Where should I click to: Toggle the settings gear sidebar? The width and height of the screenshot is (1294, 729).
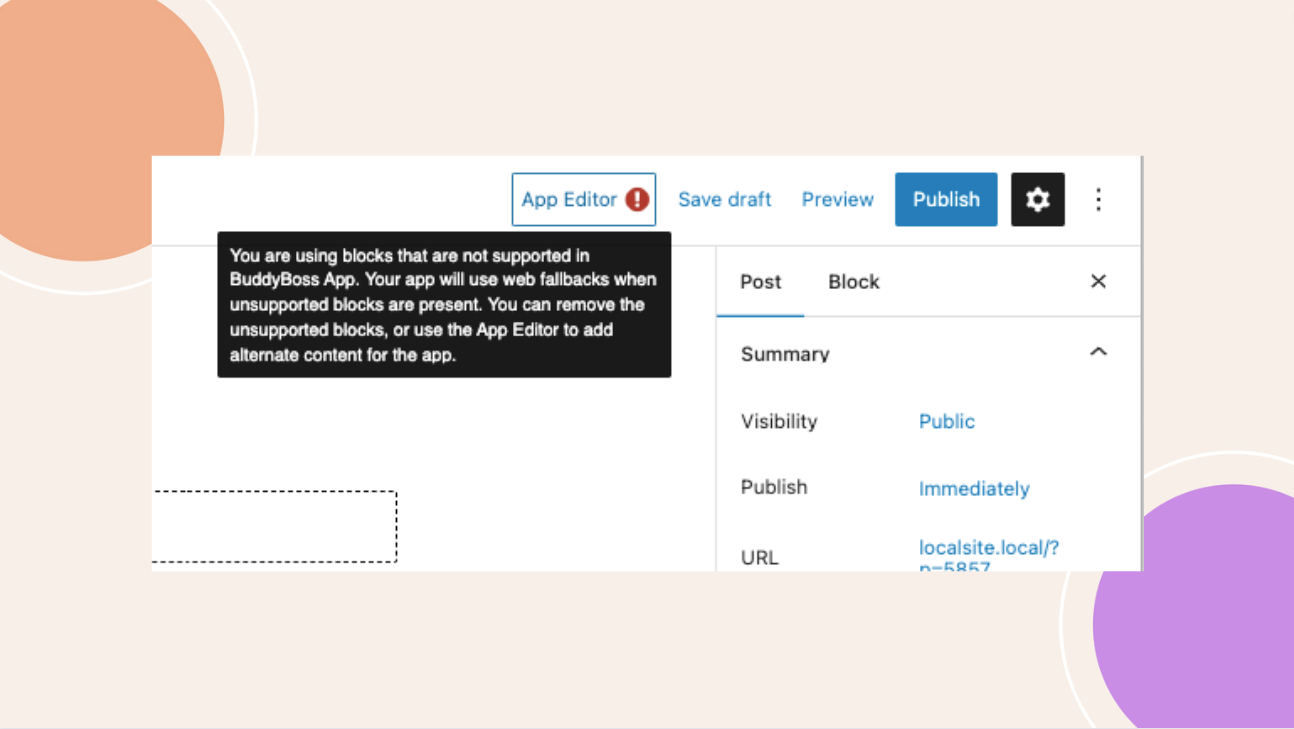click(1038, 199)
